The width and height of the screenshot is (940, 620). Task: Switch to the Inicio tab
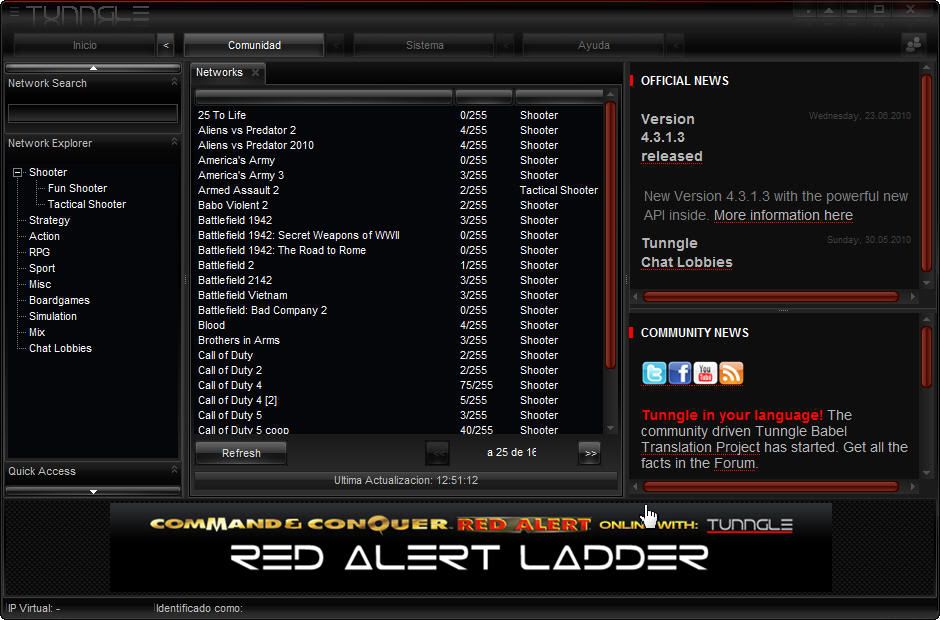coord(85,45)
